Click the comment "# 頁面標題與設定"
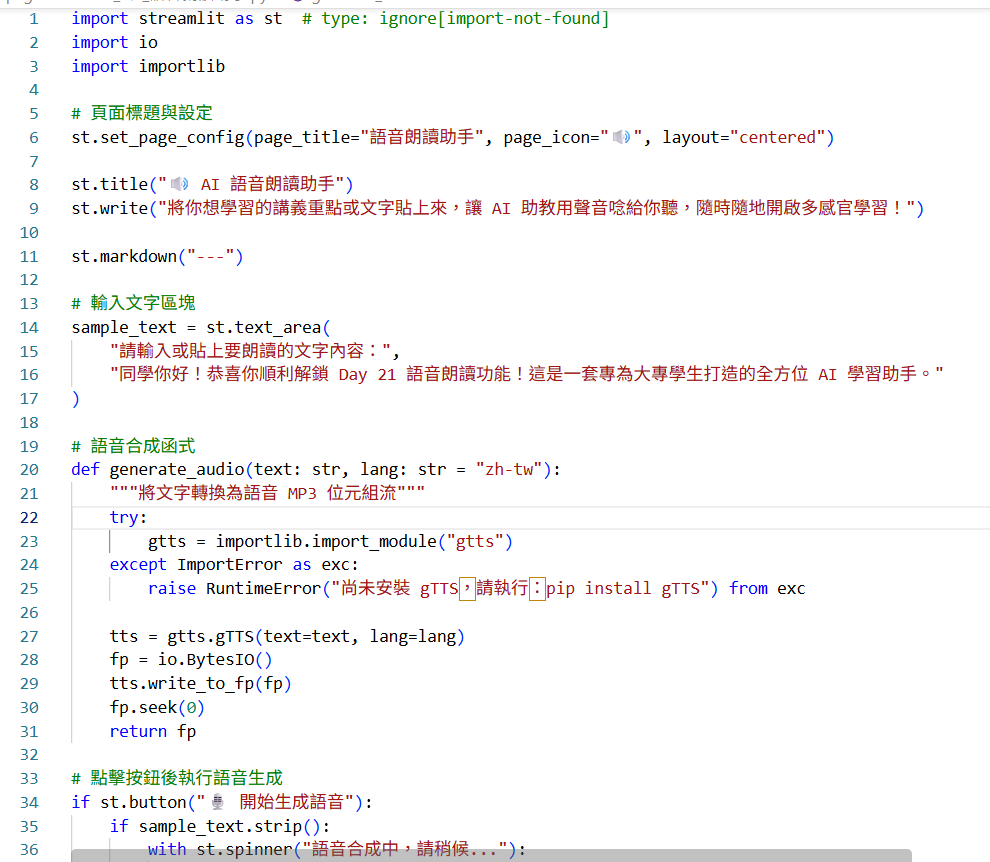 [x=142, y=113]
